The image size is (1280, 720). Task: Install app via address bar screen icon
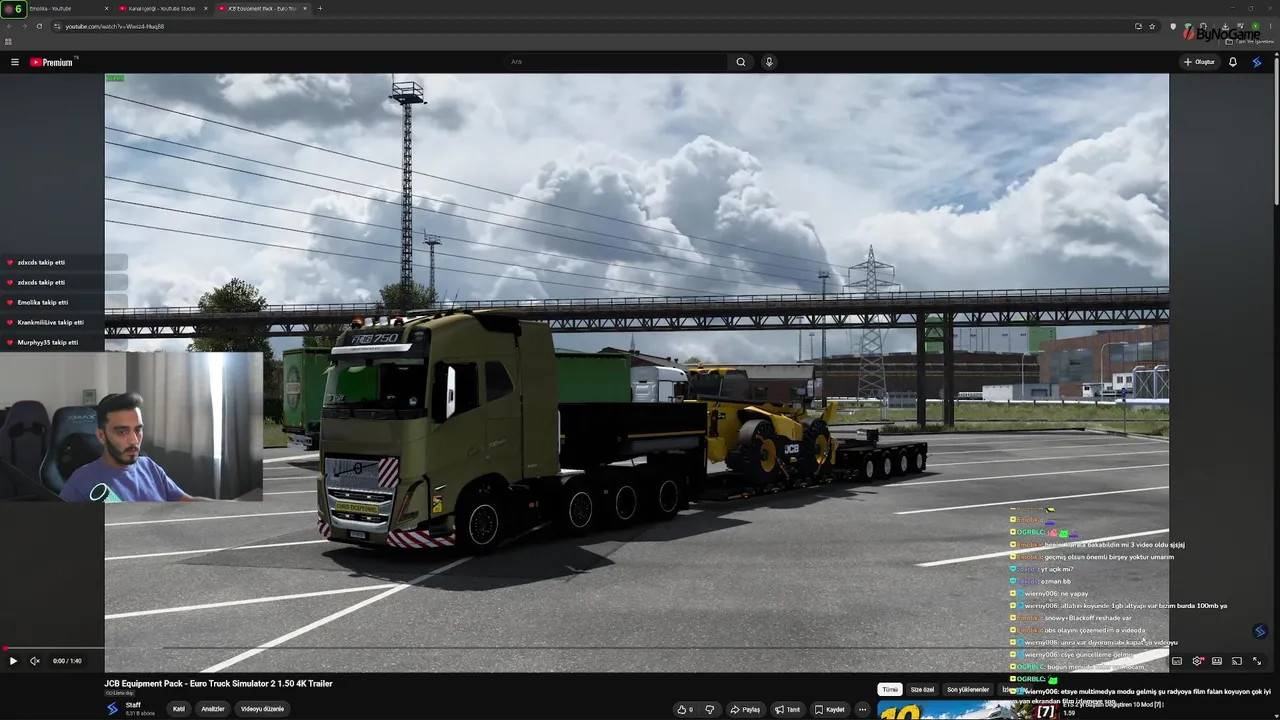click(1138, 26)
